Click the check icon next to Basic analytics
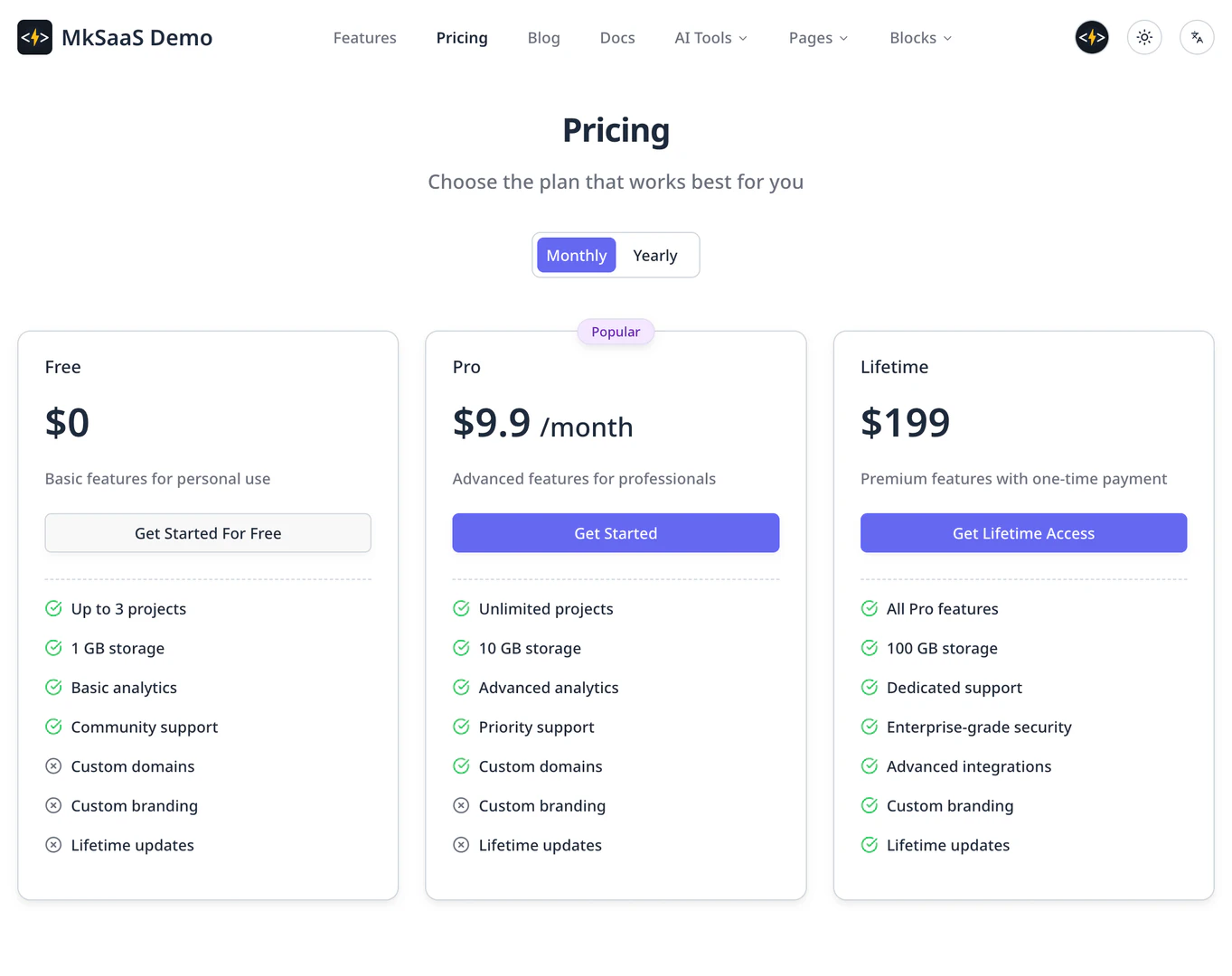1232x976 pixels. coord(53,687)
